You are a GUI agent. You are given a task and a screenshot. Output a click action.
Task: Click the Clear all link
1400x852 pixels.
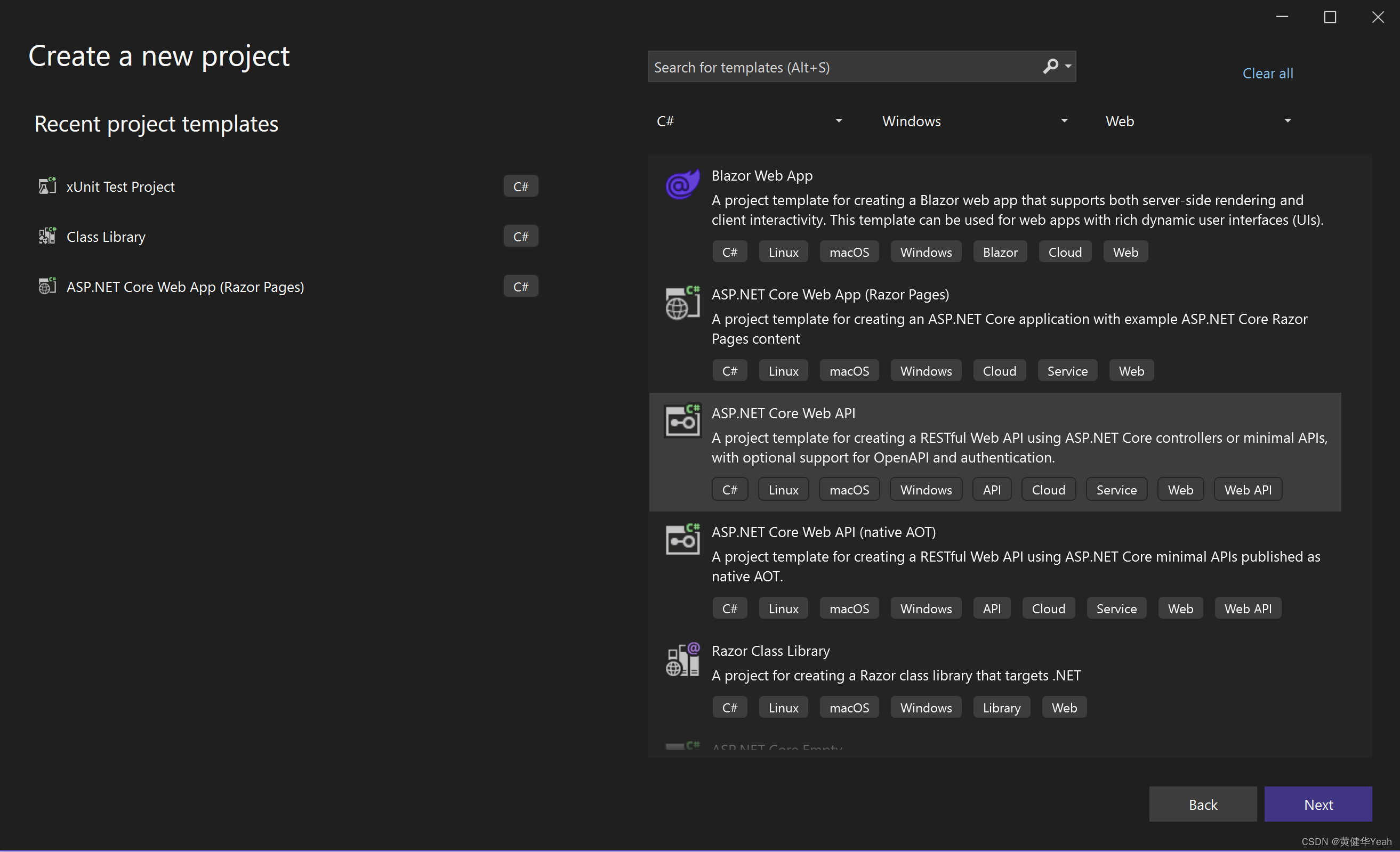(x=1267, y=74)
